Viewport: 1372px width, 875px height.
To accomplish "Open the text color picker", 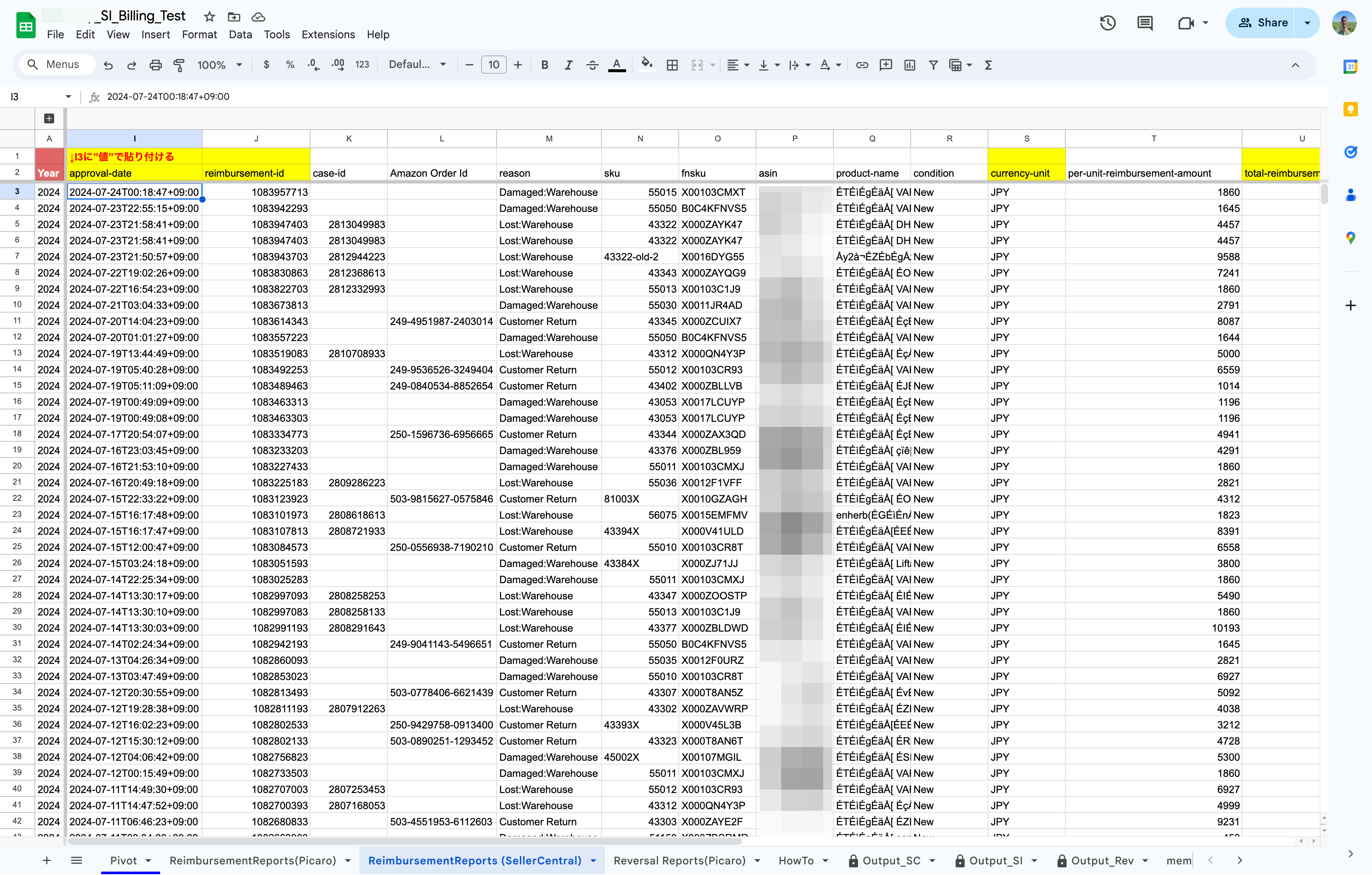I will click(616, 65).
